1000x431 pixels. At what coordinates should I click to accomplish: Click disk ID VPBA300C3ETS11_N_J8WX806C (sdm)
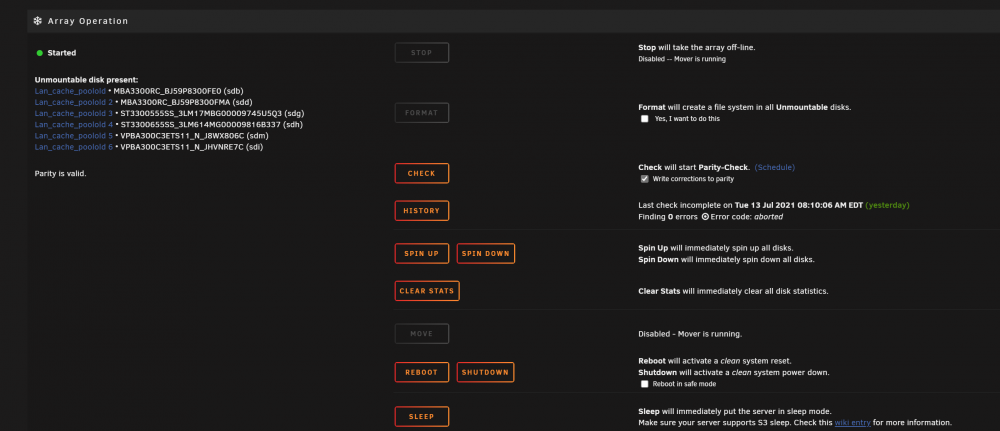pos(193,136)
